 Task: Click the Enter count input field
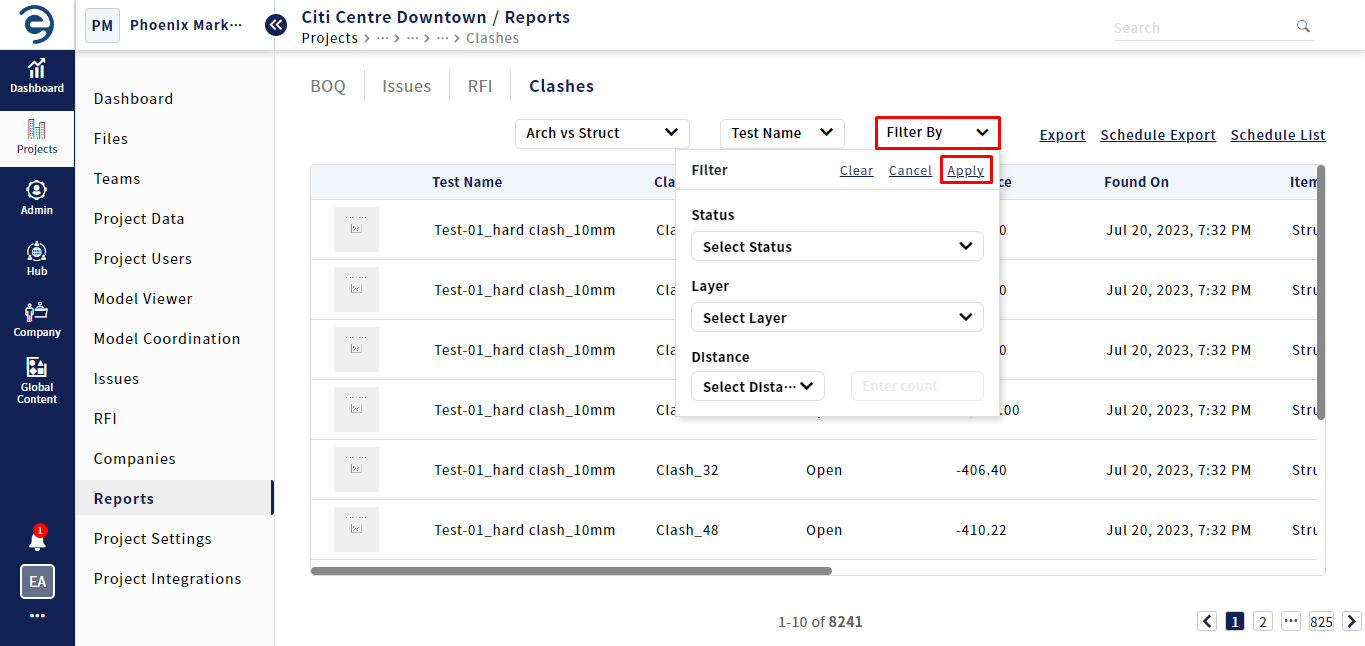pyautogui.click(x=917, y=386)
